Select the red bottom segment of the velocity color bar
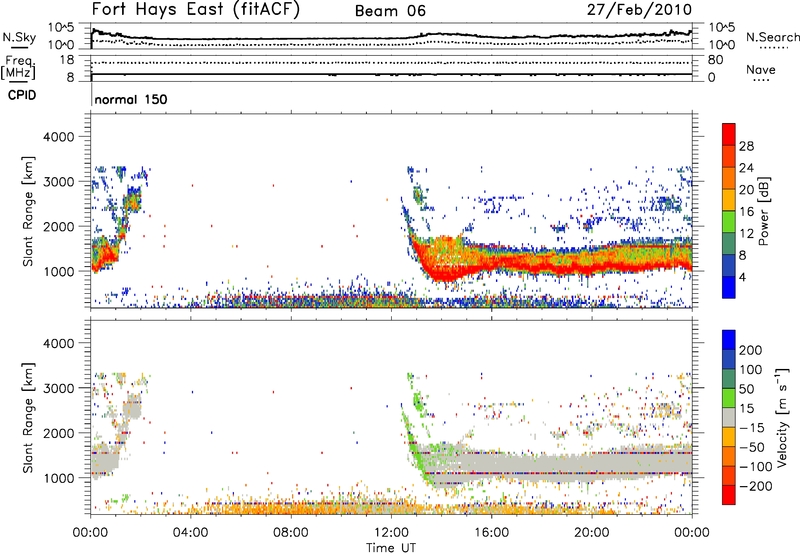The width and height of the screenshot is (800, 554). (x=729, y=495)
